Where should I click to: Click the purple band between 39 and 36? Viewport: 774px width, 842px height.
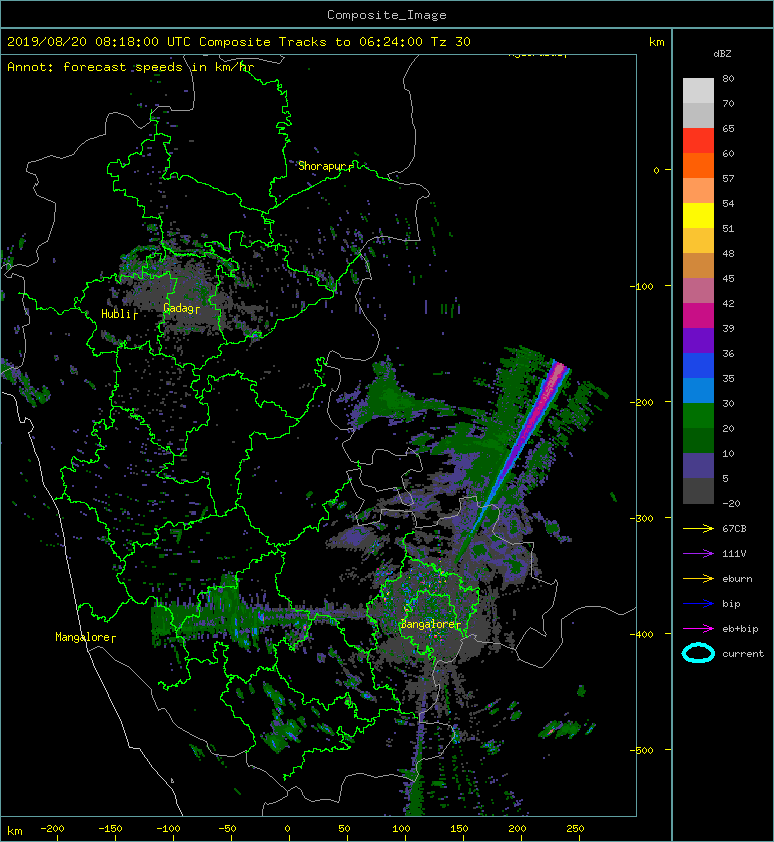click(x=698, y=340)
